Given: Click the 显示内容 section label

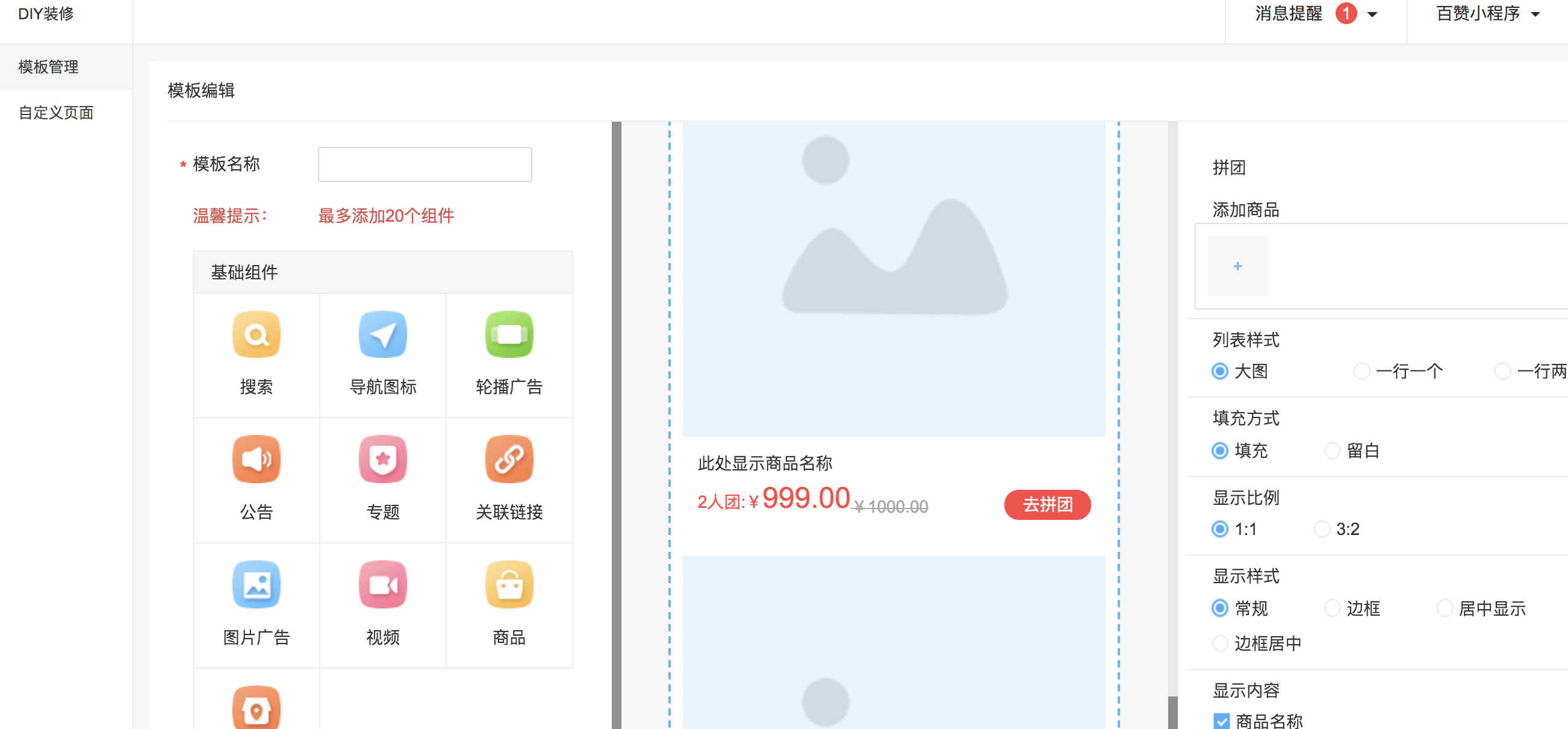Looking at the screenshot, I should (1245, 690).
